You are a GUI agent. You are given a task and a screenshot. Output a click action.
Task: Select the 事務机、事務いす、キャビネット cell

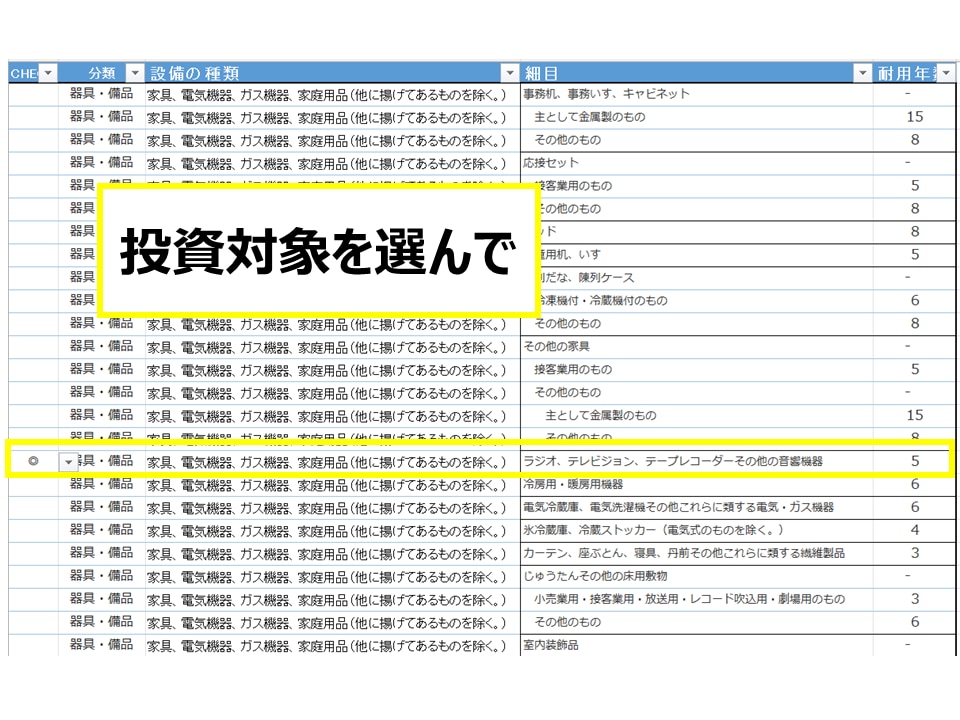[696, 94]
